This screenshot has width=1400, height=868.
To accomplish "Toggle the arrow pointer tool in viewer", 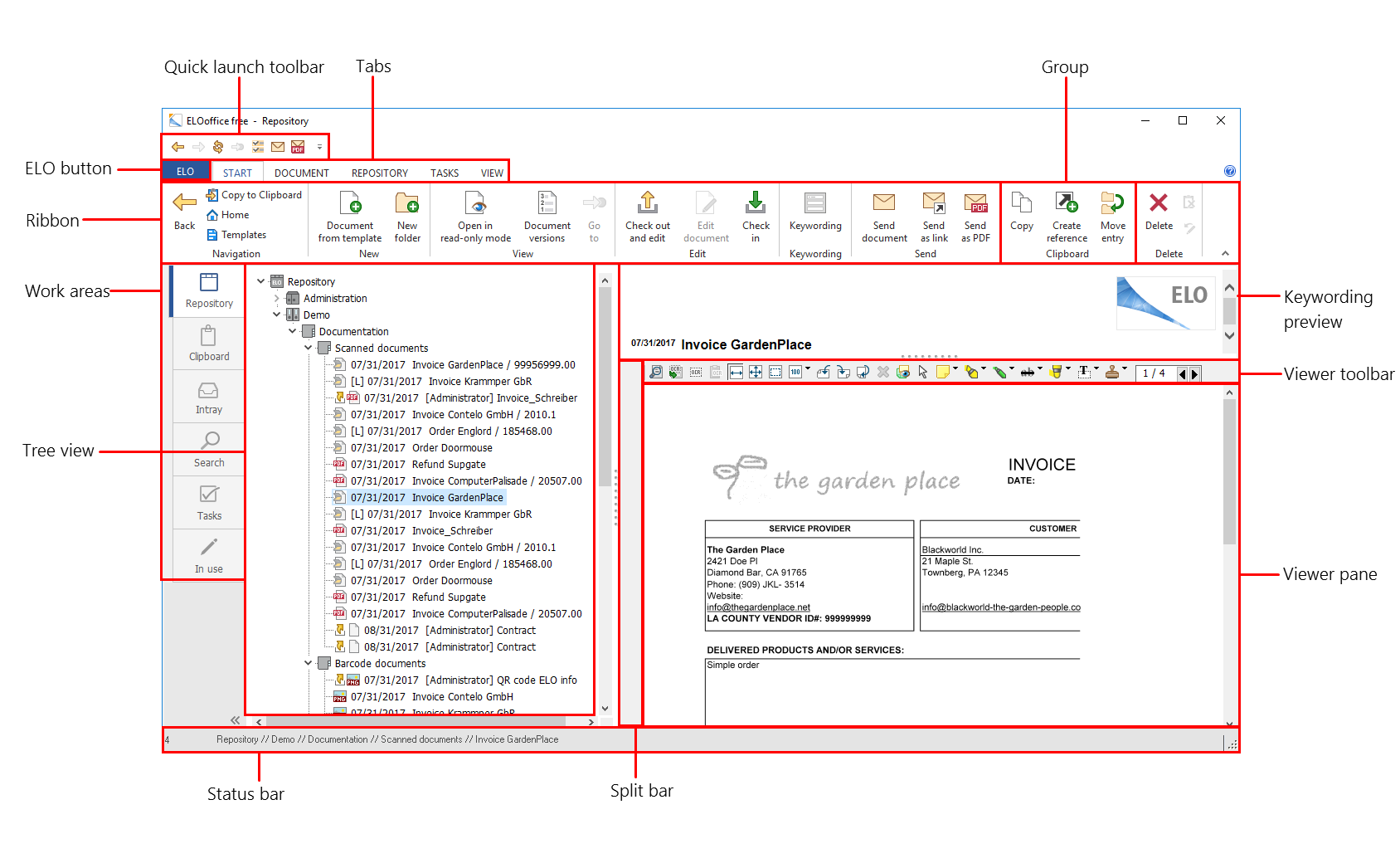I will tap(922, 373).
